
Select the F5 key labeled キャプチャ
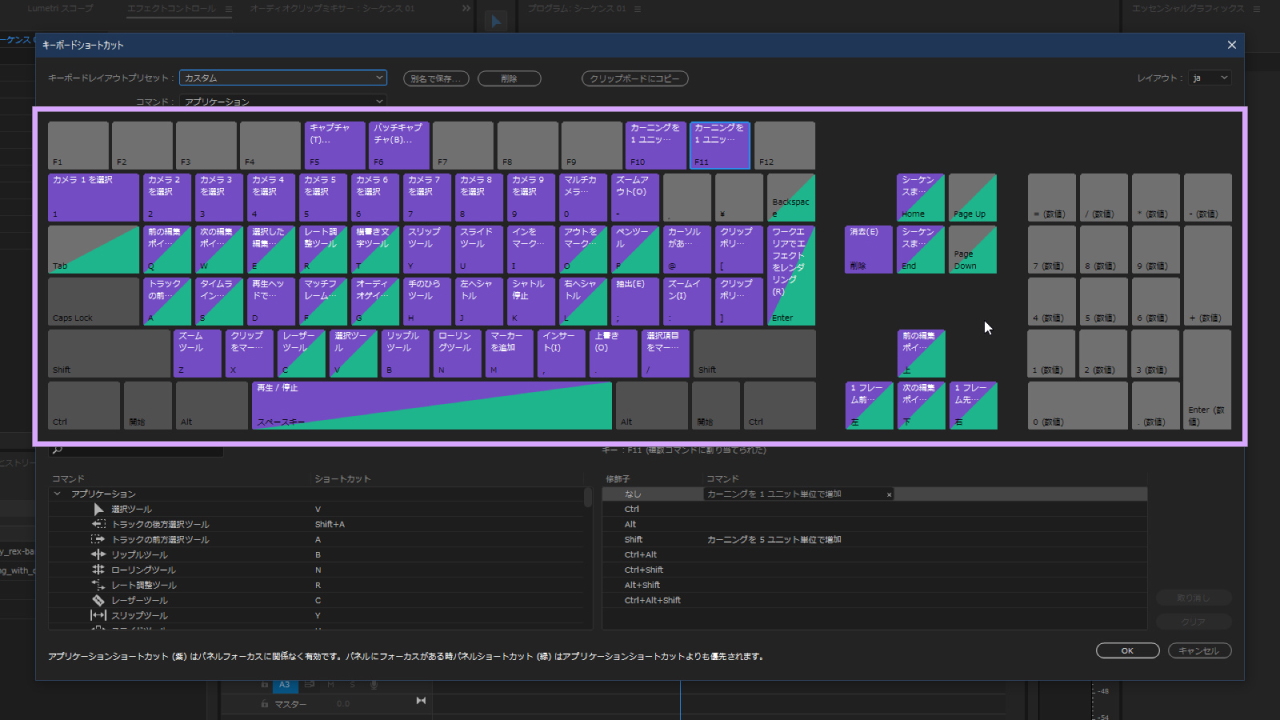tap(334, 146)
